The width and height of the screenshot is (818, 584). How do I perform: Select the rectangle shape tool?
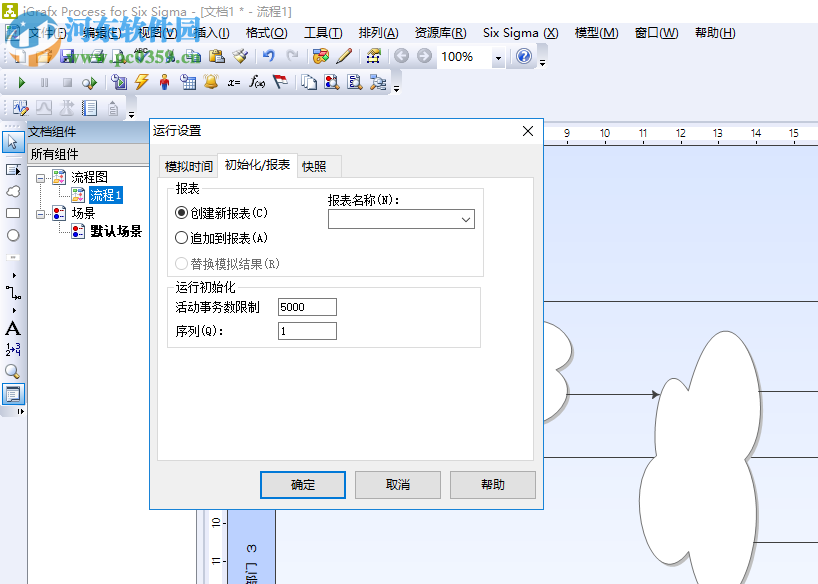point(13,214)
